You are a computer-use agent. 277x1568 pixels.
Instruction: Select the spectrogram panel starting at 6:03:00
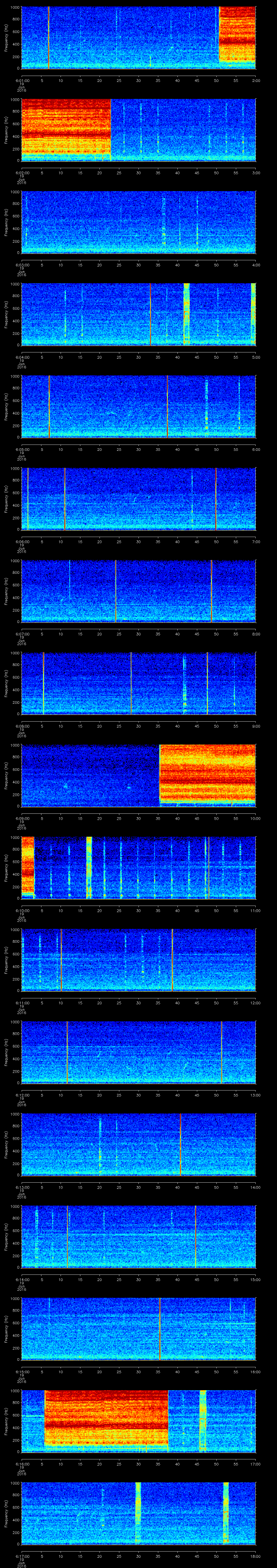coord(138,222)
